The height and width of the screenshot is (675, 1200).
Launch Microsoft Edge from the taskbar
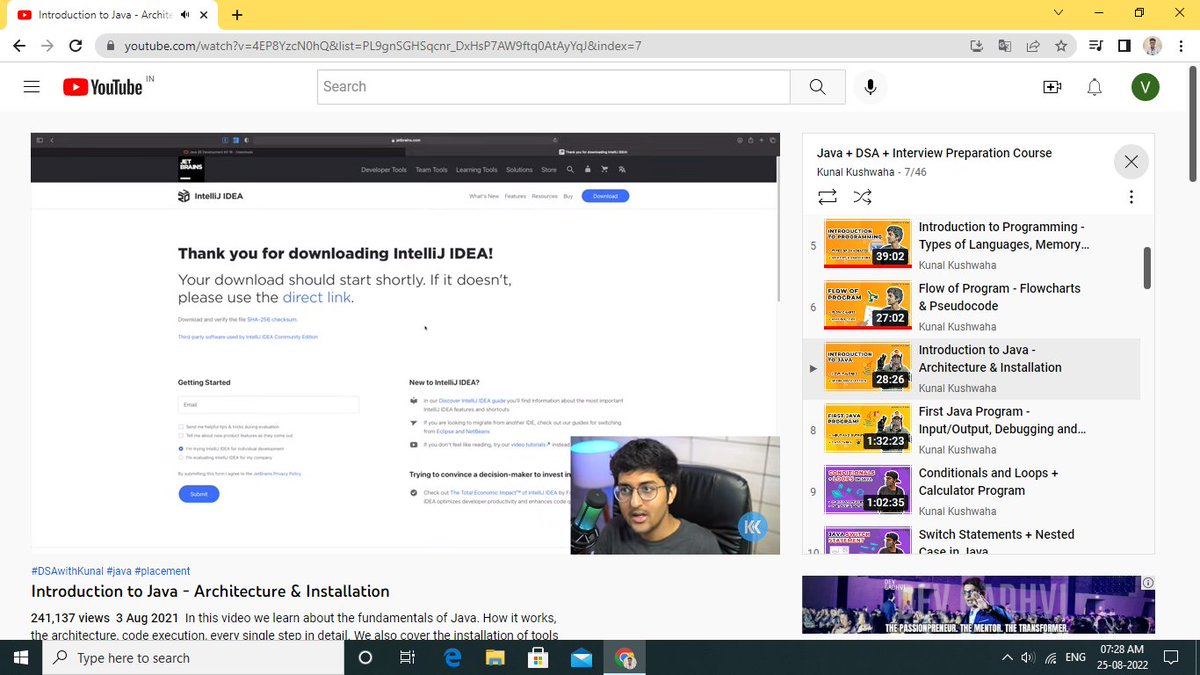pos(451,657)
